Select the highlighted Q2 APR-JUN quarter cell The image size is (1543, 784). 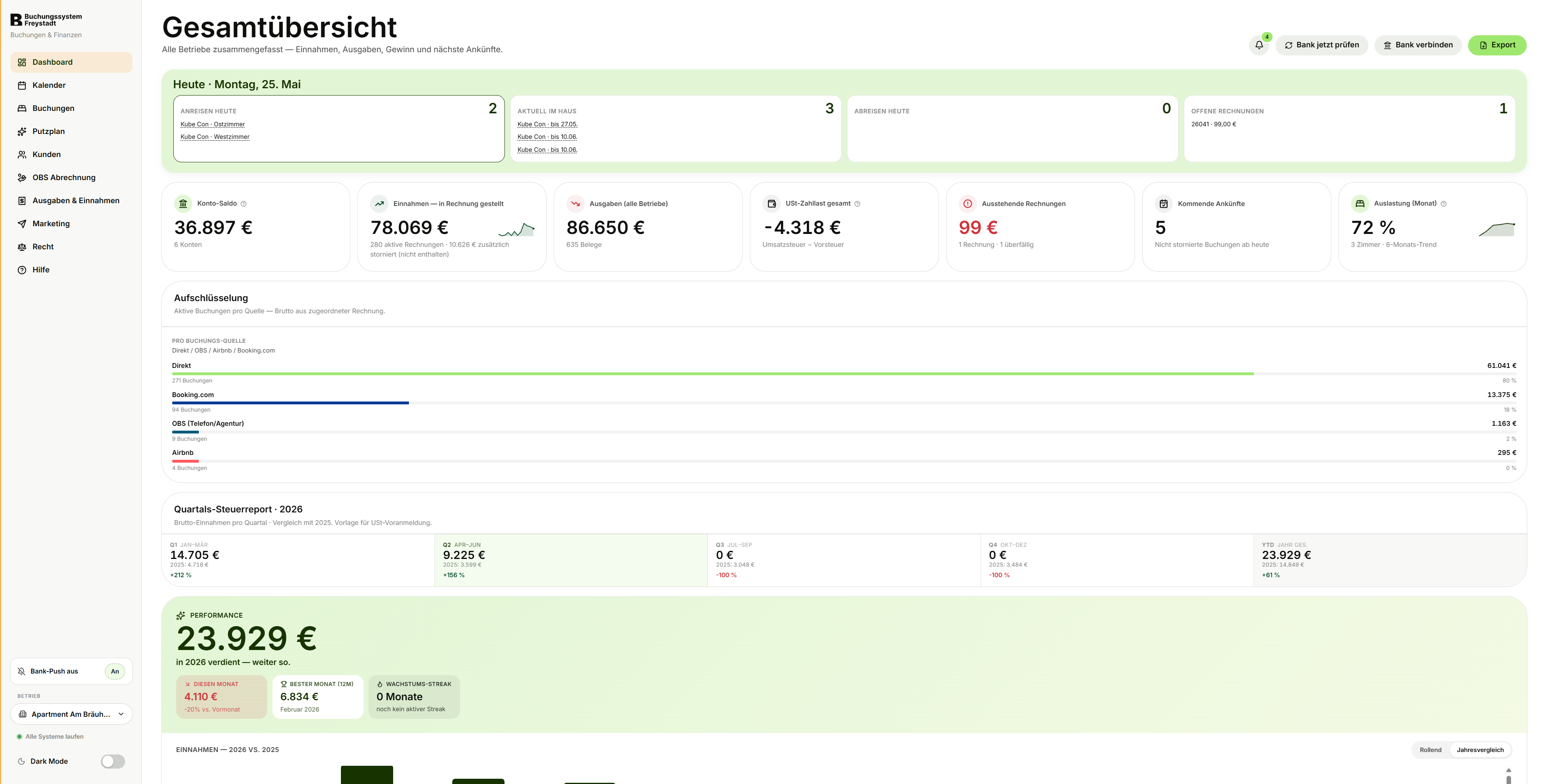[x=571, y=560]
